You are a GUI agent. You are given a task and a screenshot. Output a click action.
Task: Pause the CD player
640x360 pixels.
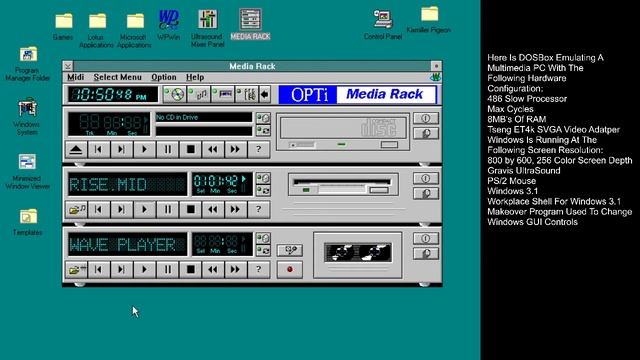pyautogui.click(x=167, y=149)
